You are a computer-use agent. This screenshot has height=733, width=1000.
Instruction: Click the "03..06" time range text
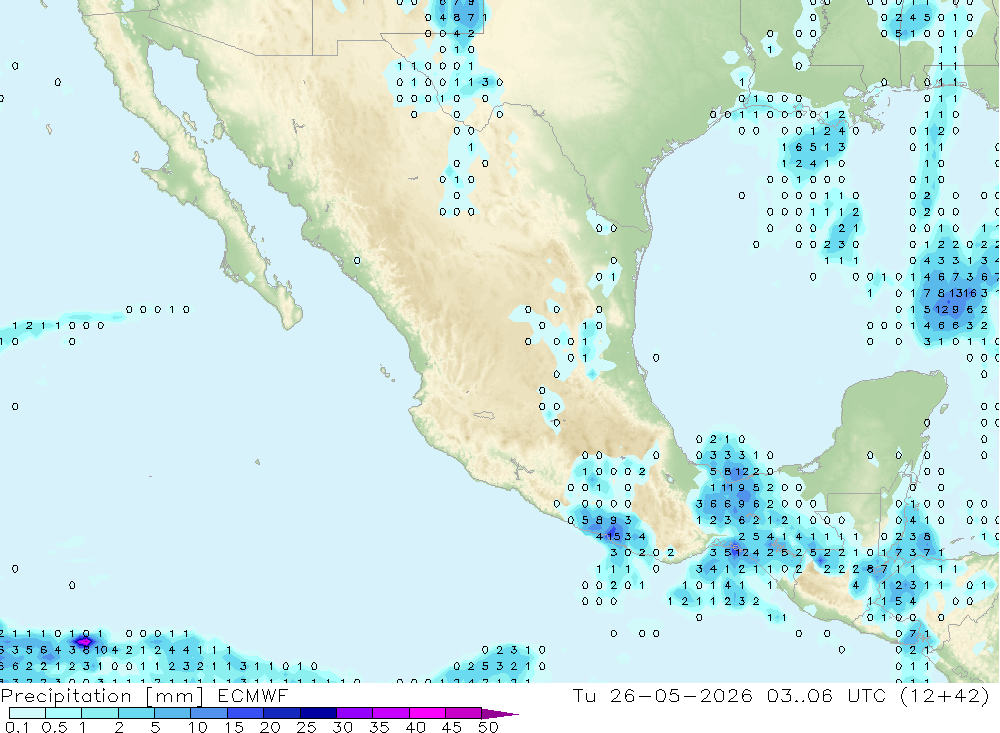point(800,695)
